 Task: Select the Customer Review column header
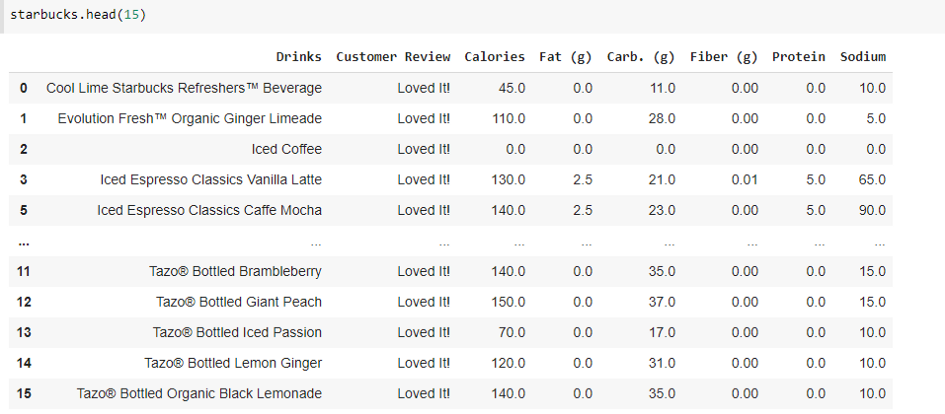[393, 57]
